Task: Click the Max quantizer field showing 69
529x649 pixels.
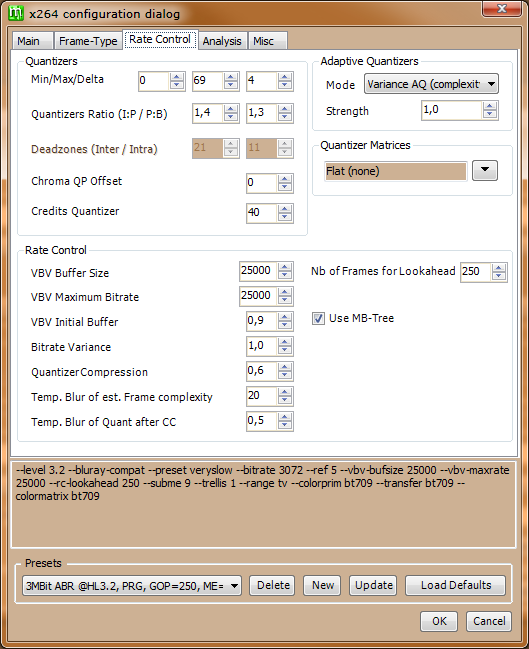Action: pyautogui.click(x=208, y=81)
